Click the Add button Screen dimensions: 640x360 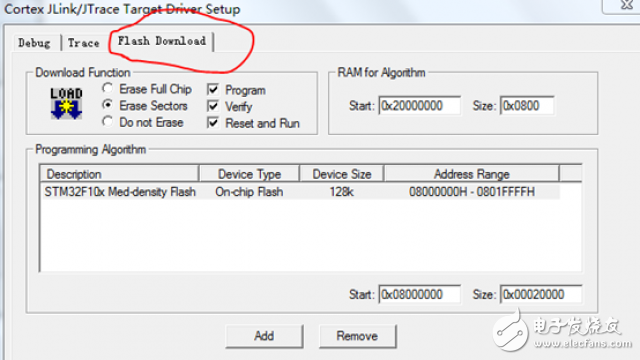click(x=264, y=336)
